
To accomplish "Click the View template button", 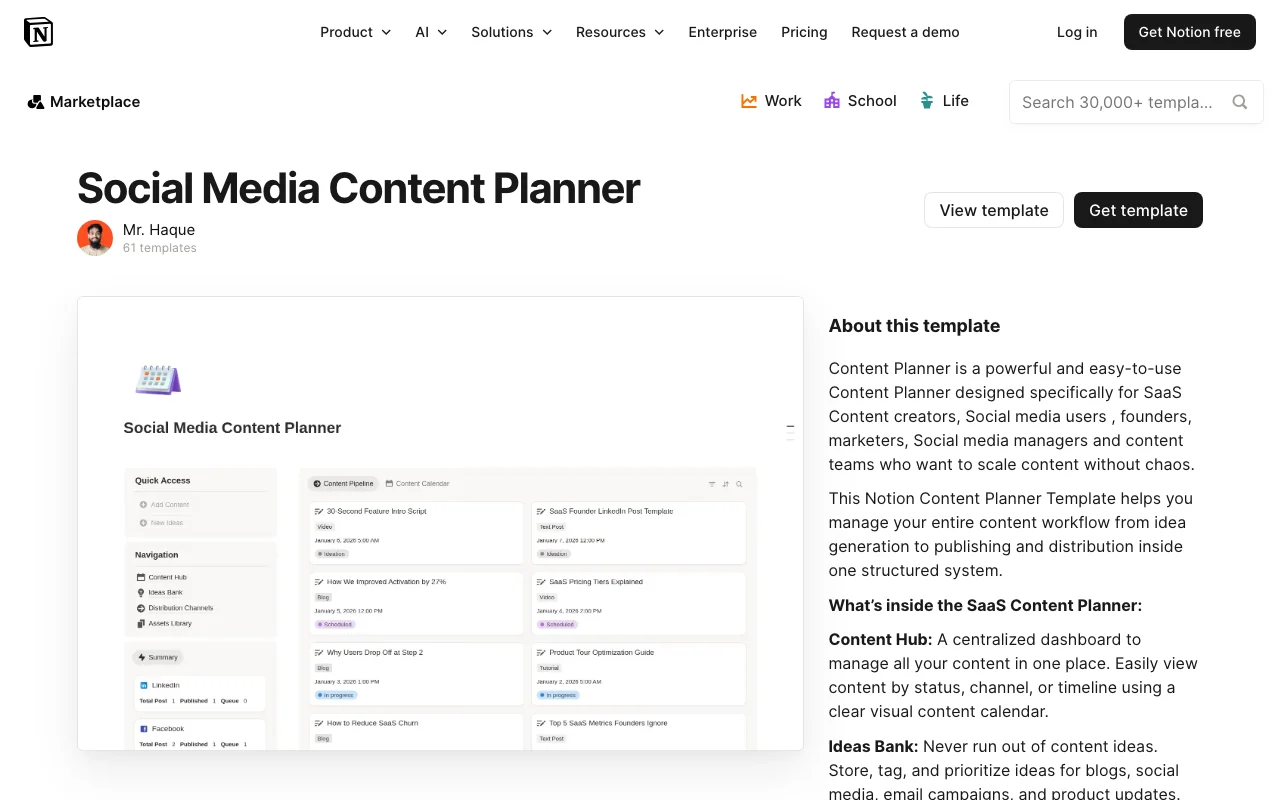I will coord(994,210).
